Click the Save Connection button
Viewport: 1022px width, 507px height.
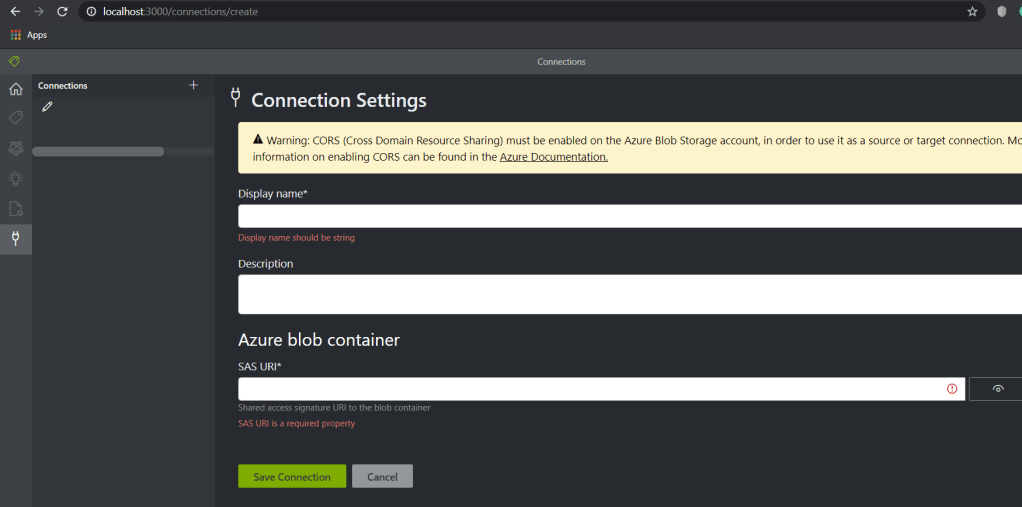[292, 476]
